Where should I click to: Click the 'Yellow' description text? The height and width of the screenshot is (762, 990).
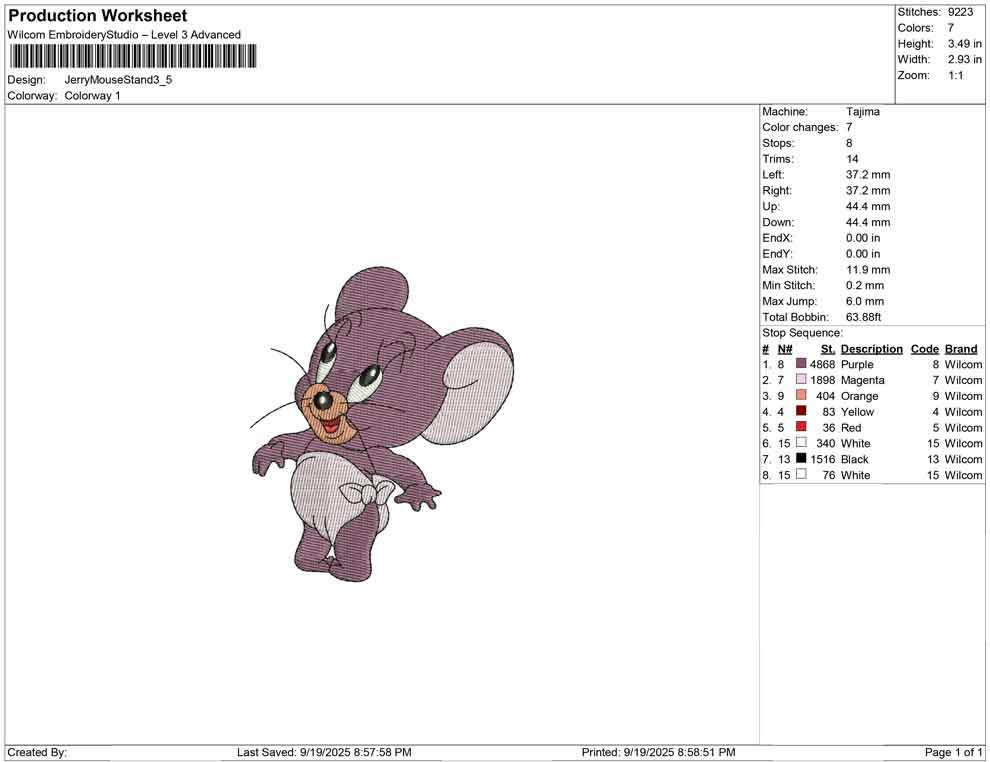857,411
